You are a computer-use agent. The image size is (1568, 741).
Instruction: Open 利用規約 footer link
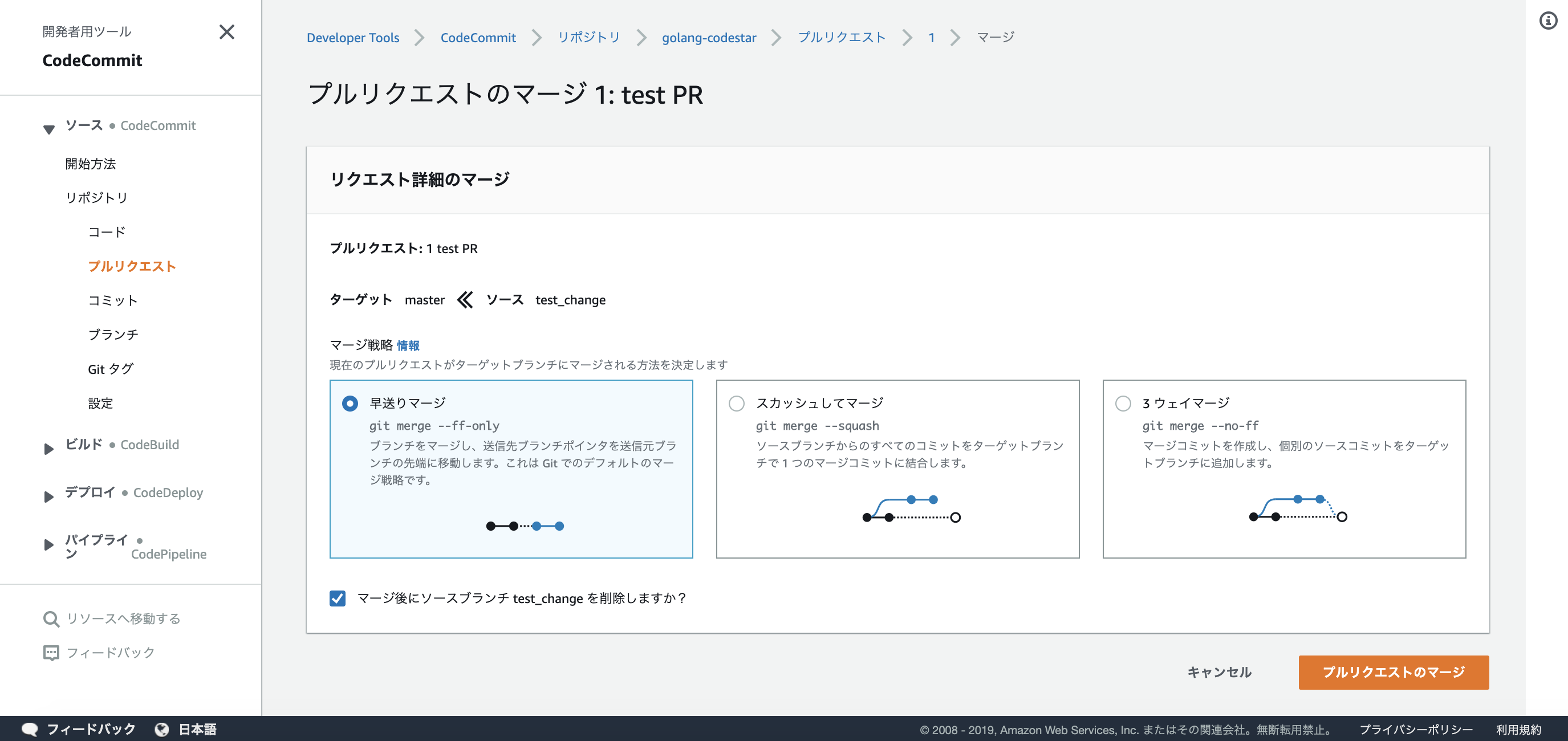[1518, 730]
